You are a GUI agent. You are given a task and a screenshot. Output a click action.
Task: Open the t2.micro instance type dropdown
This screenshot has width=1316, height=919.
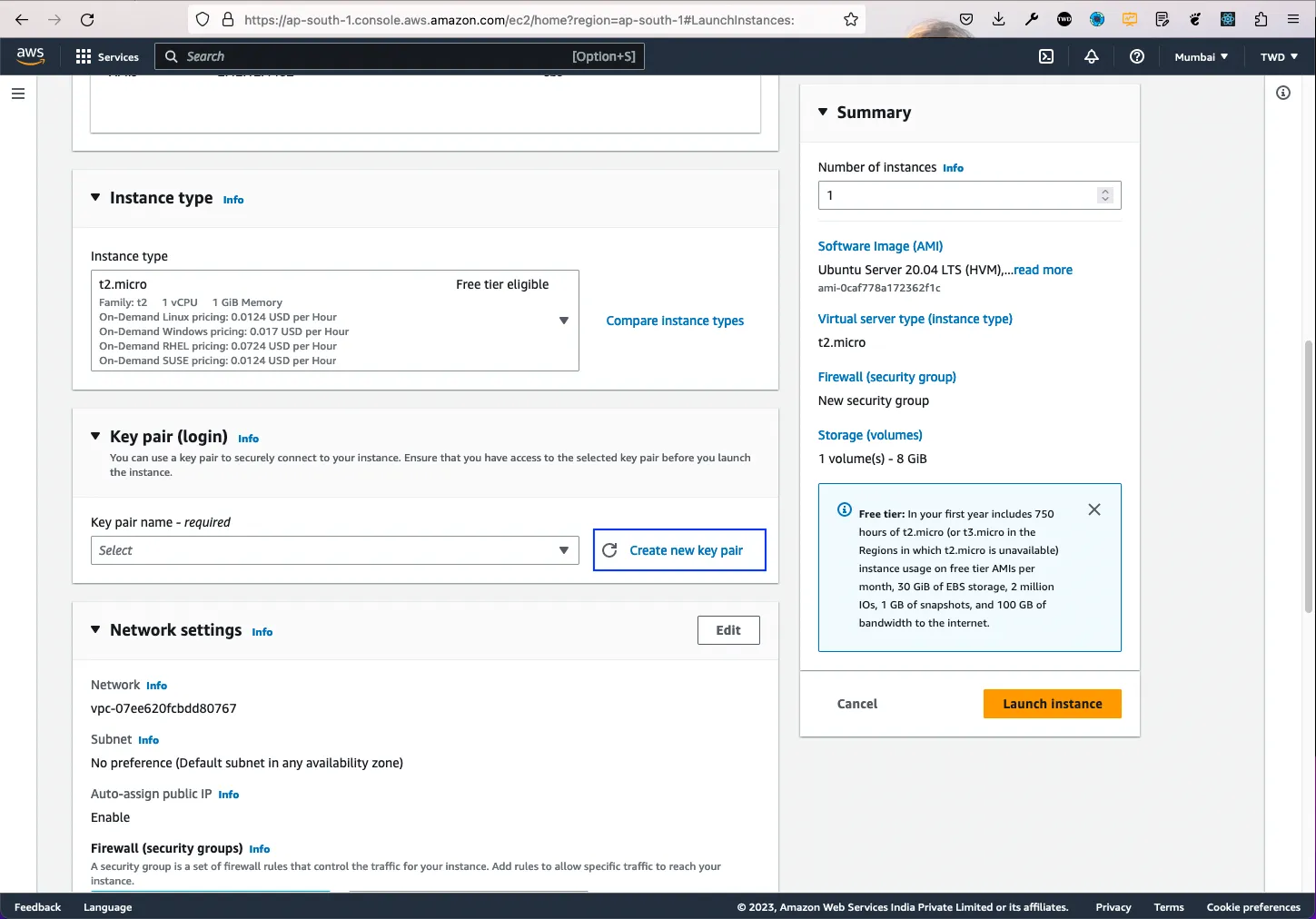[335, 321]
